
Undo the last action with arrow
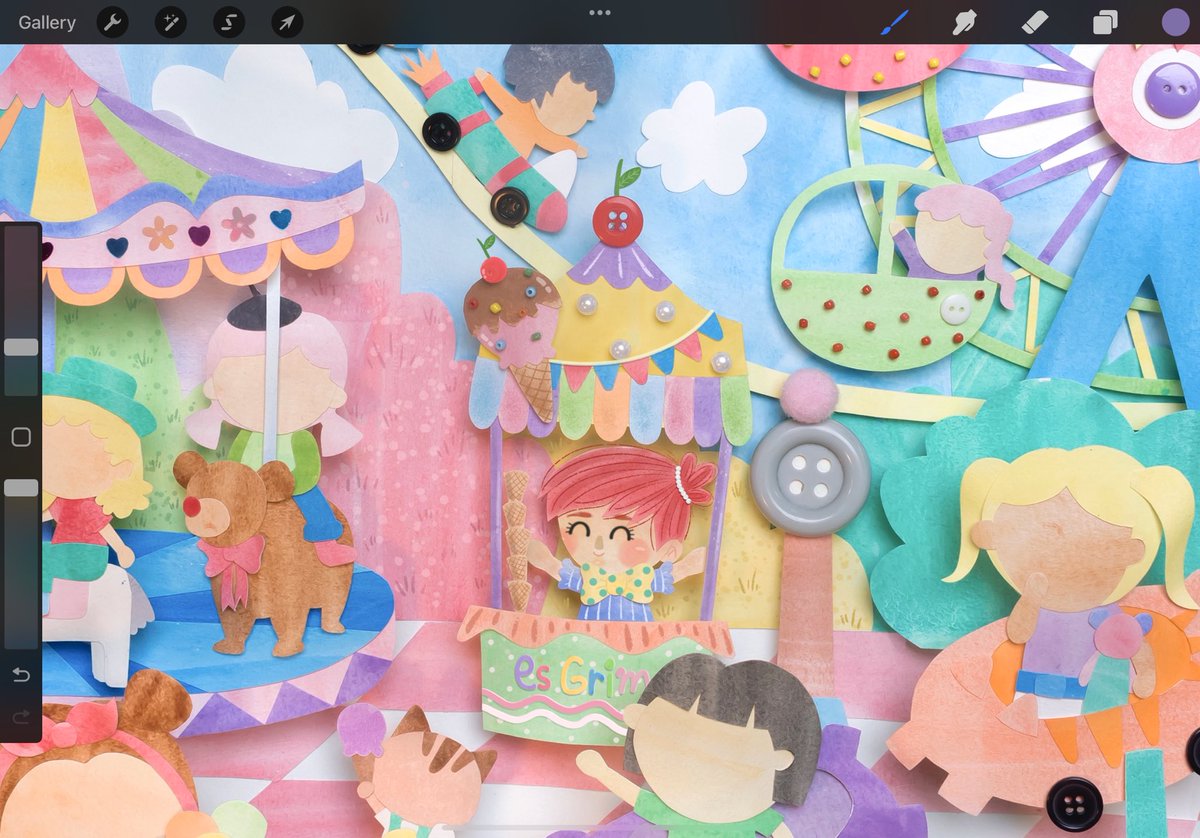(x=21, y=675)
